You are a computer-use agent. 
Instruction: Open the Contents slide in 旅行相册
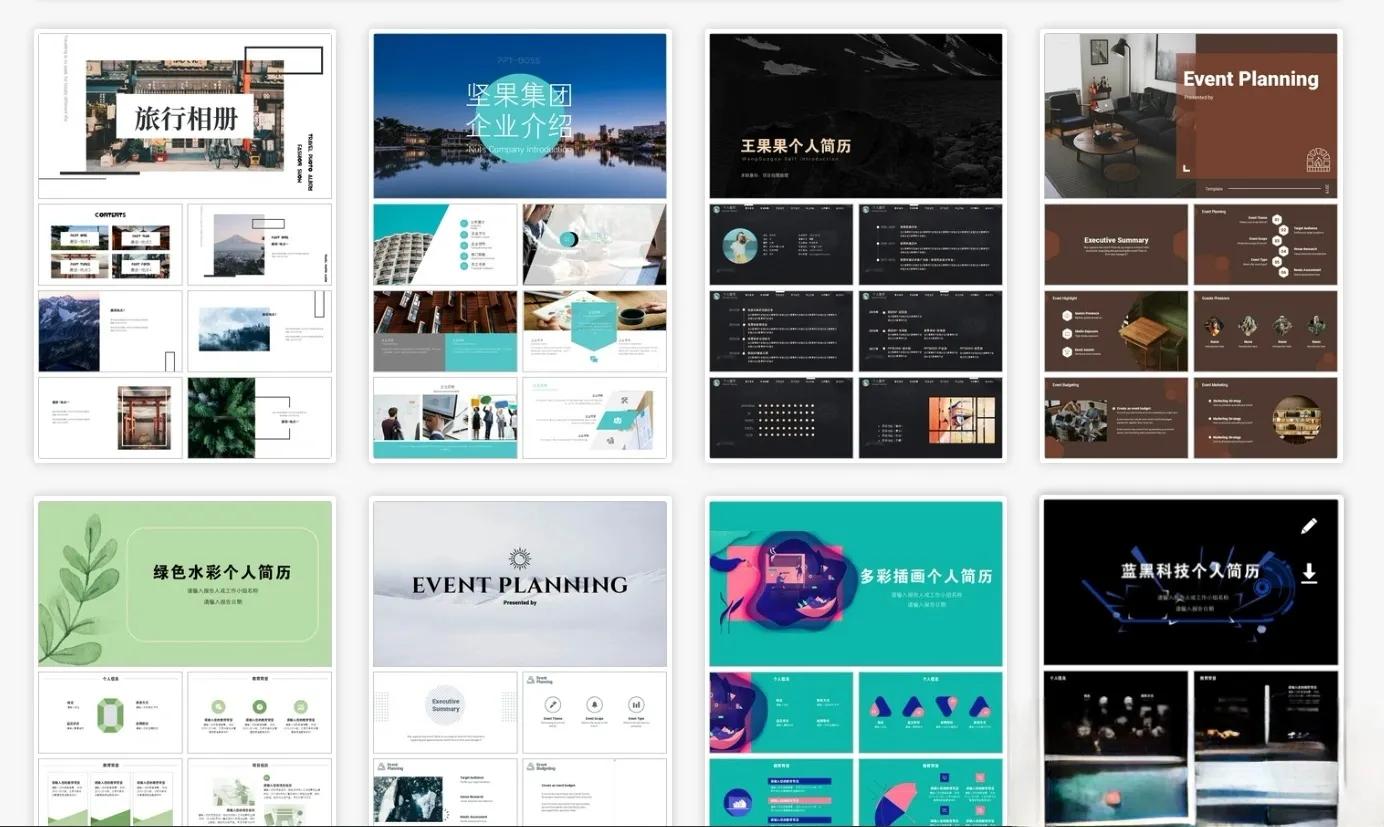110,245
